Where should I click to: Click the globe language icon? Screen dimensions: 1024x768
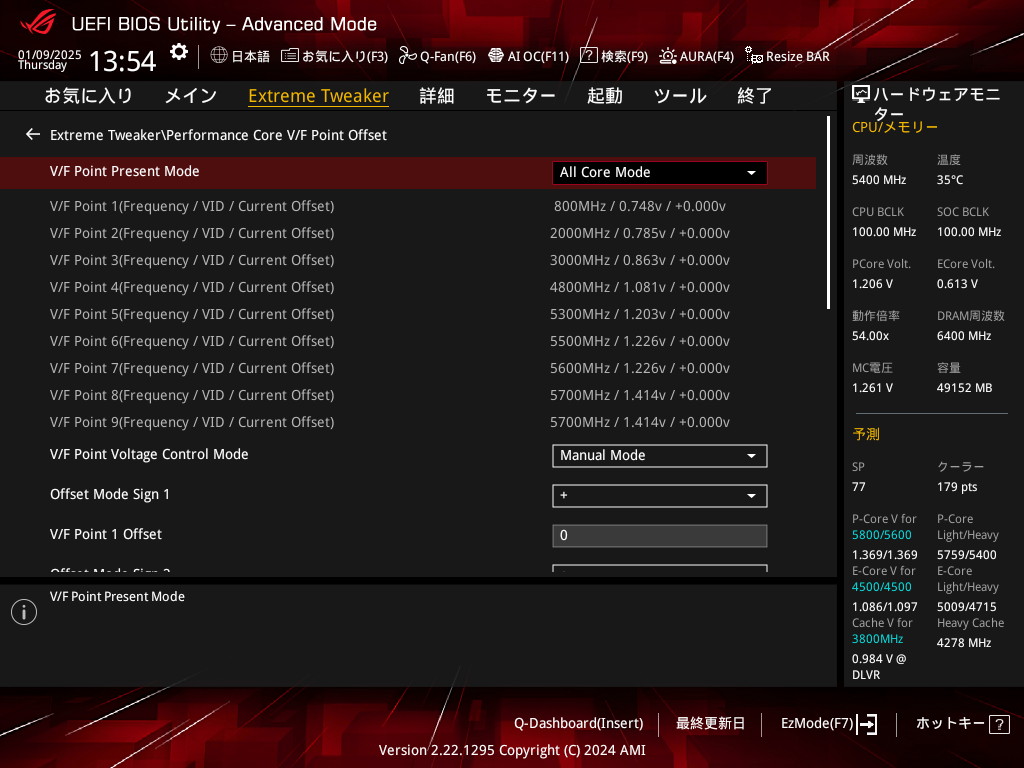click(219, 56)
